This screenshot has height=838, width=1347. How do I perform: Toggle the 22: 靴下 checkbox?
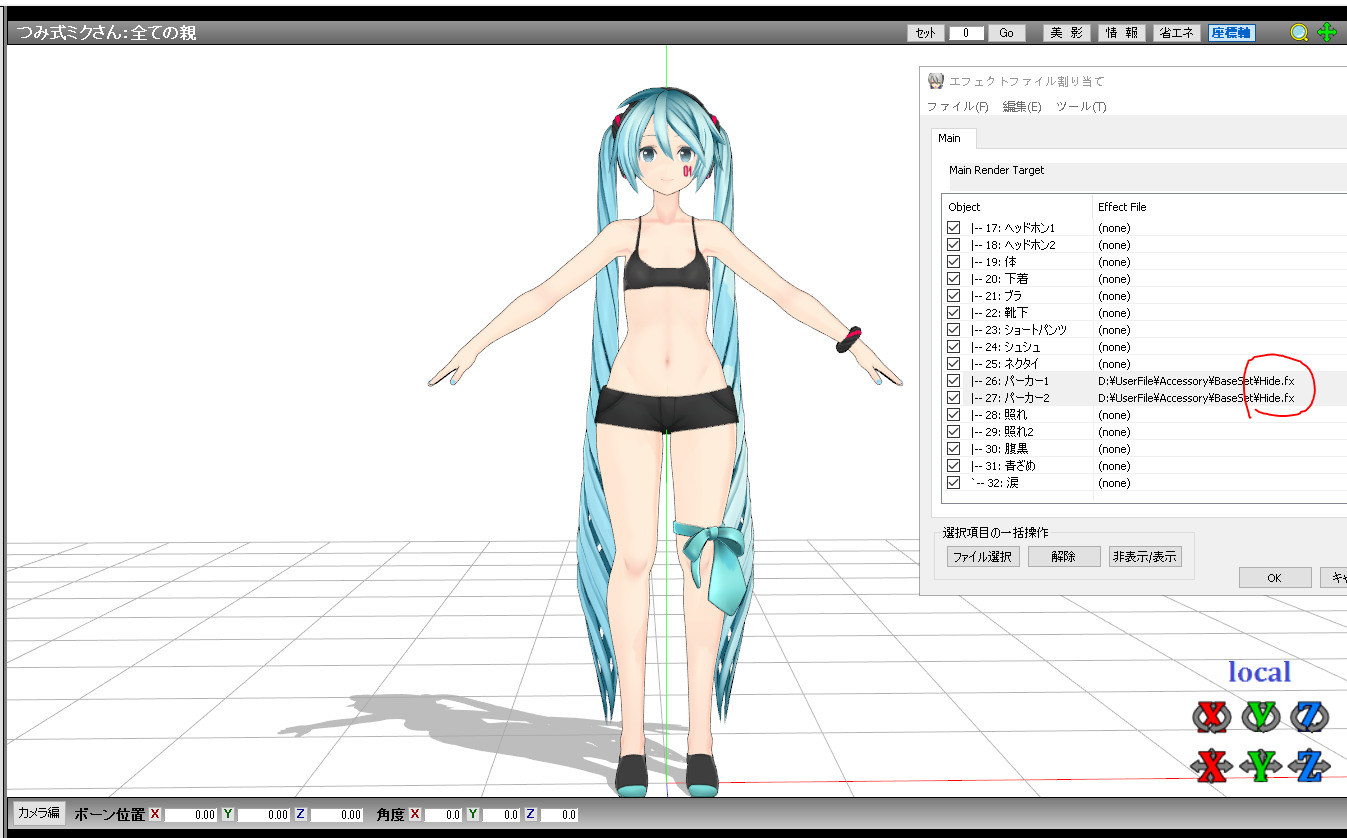(953, 313)
